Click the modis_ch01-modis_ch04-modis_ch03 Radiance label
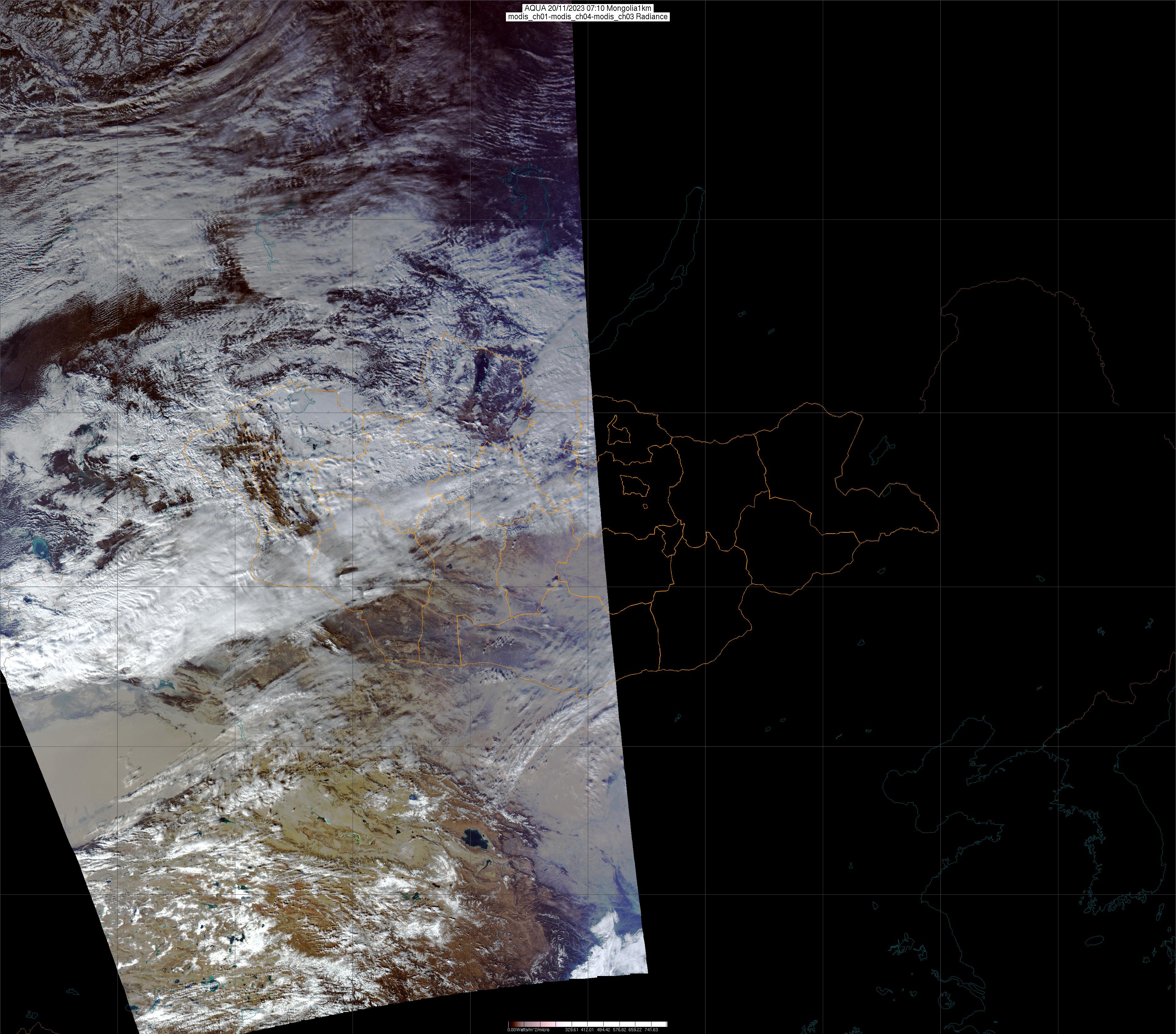Viewport: 1176px width, 1034px height. (588, 17)
